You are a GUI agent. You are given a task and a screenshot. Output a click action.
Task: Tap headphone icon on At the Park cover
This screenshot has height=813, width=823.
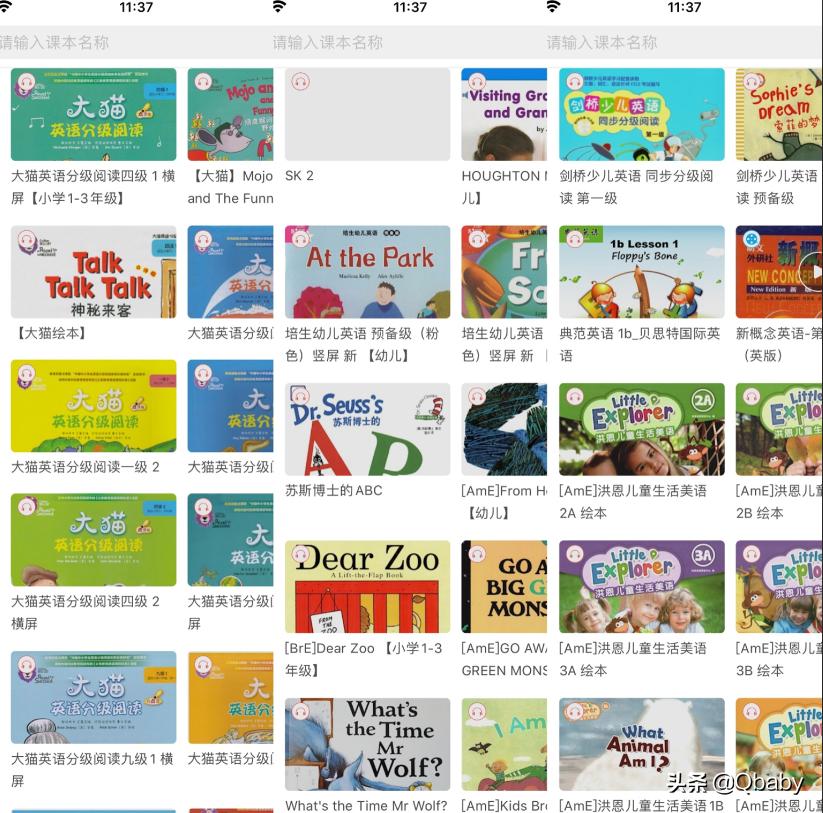[x=301, y=239]
